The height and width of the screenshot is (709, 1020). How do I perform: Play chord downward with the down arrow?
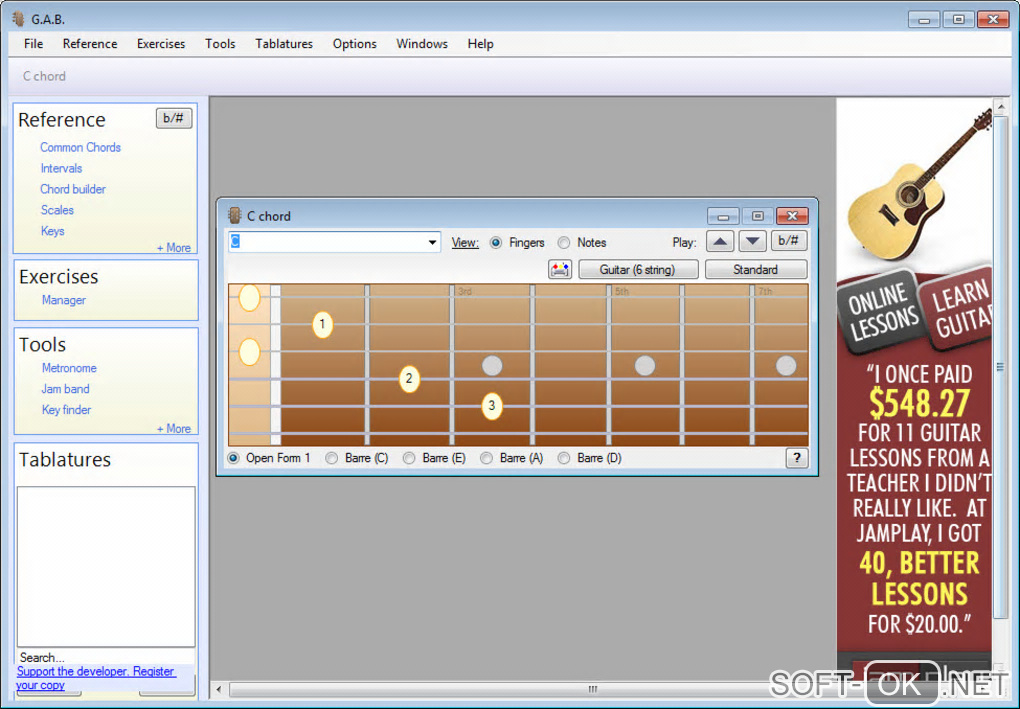753,241
